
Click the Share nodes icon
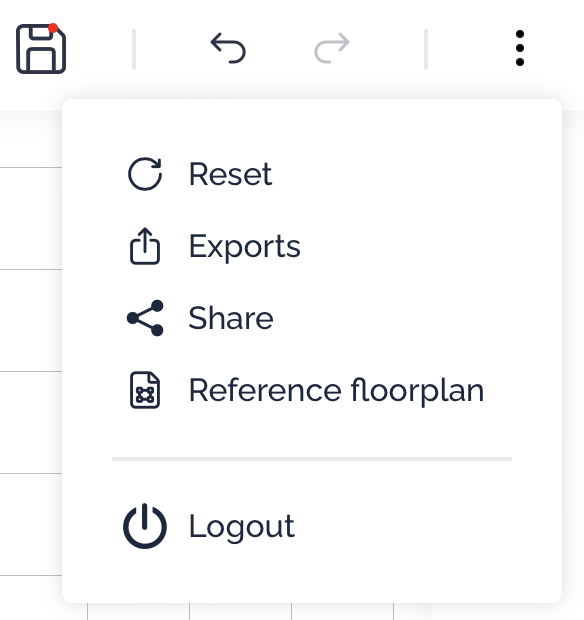tap(145, 318)
